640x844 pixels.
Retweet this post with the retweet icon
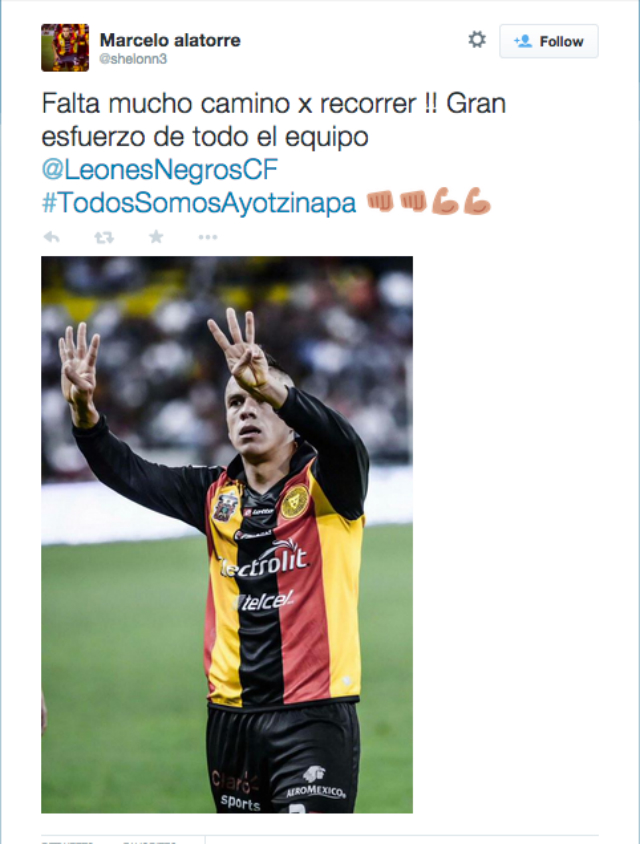(104, 237)
